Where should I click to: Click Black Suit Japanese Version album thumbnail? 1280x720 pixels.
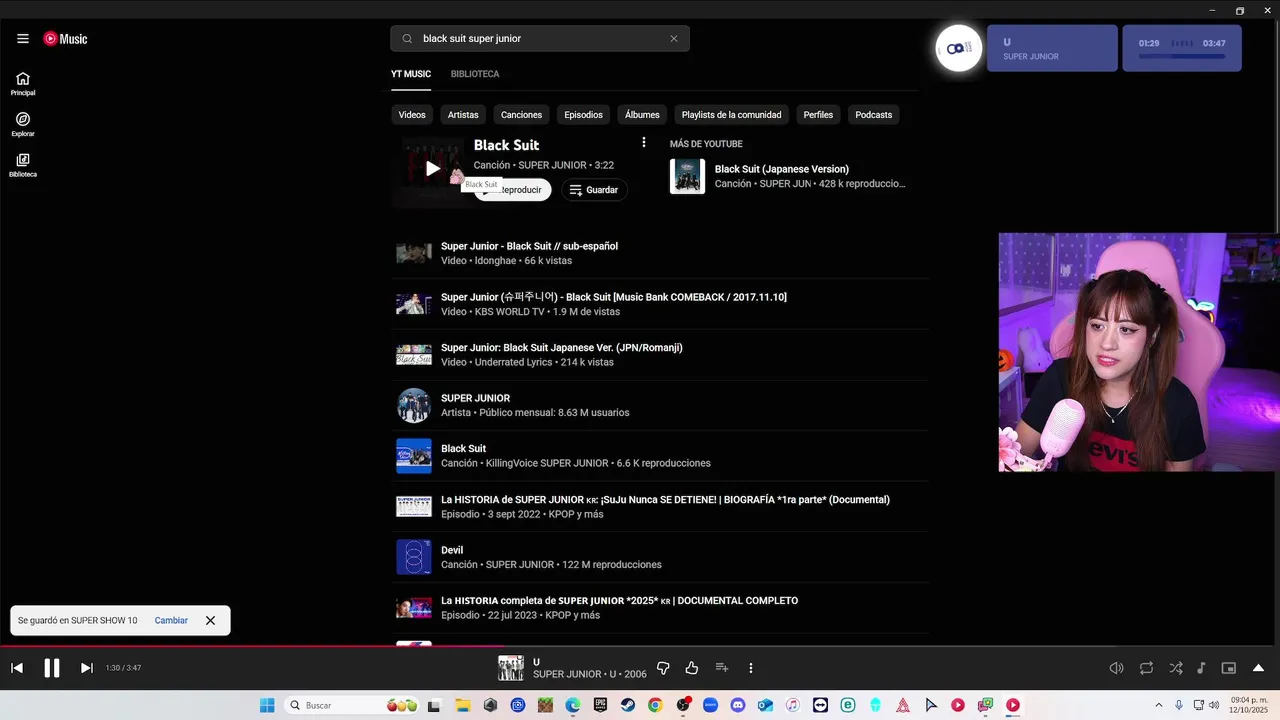[x=687, y=176]
